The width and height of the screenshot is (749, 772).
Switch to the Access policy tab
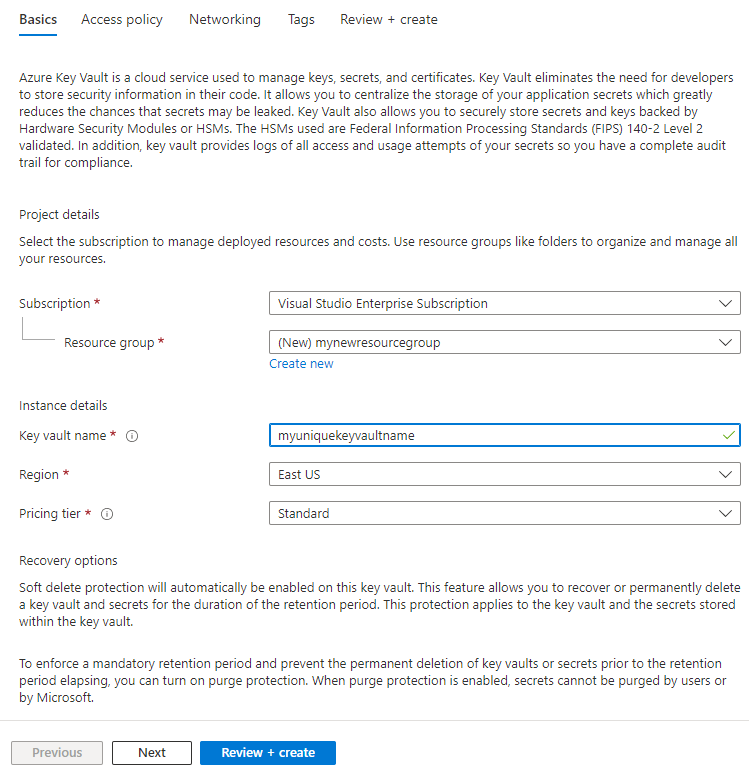point(122,20)
